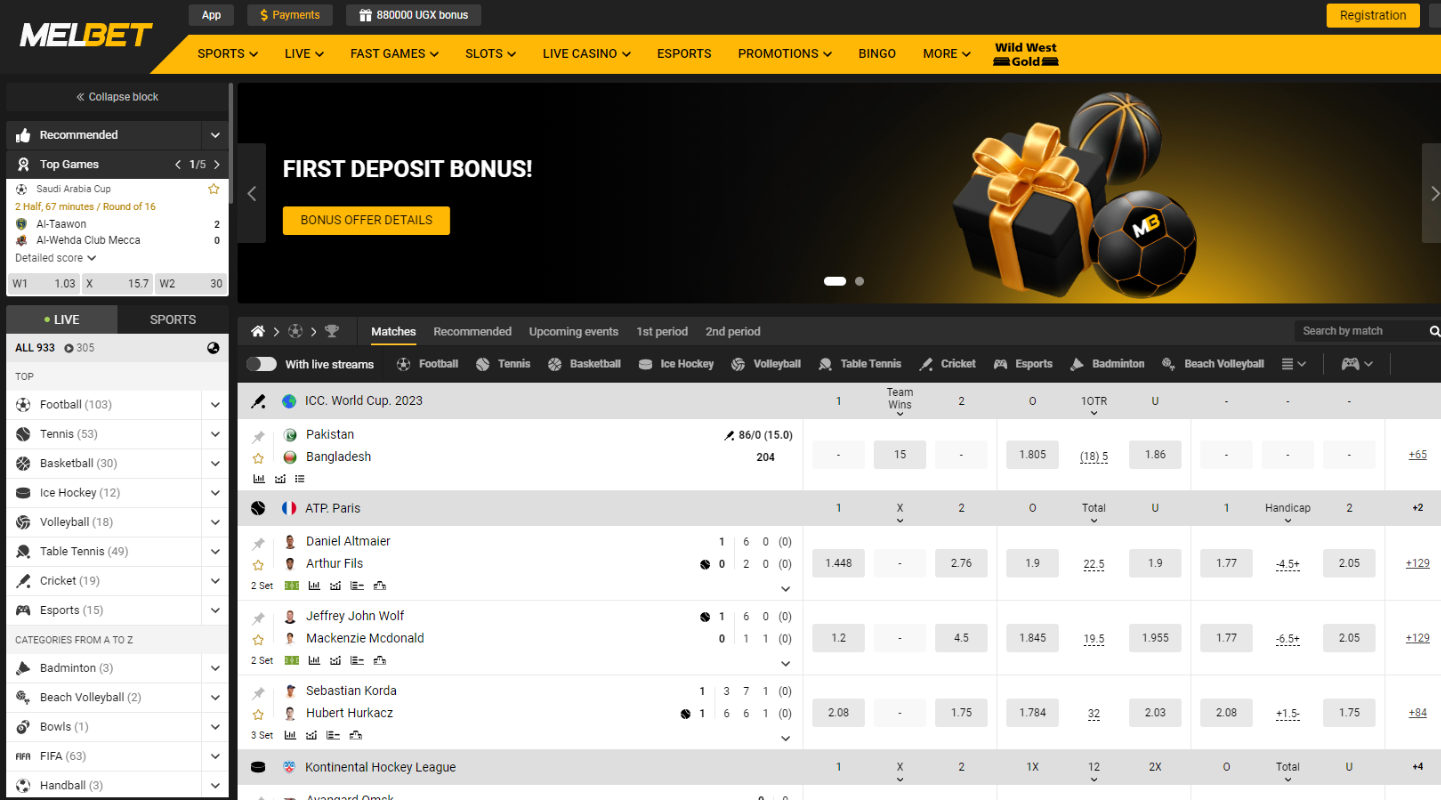Expand the Recommended section chevron
Viewport: 1441px width, 800px height.
point(215,135)
